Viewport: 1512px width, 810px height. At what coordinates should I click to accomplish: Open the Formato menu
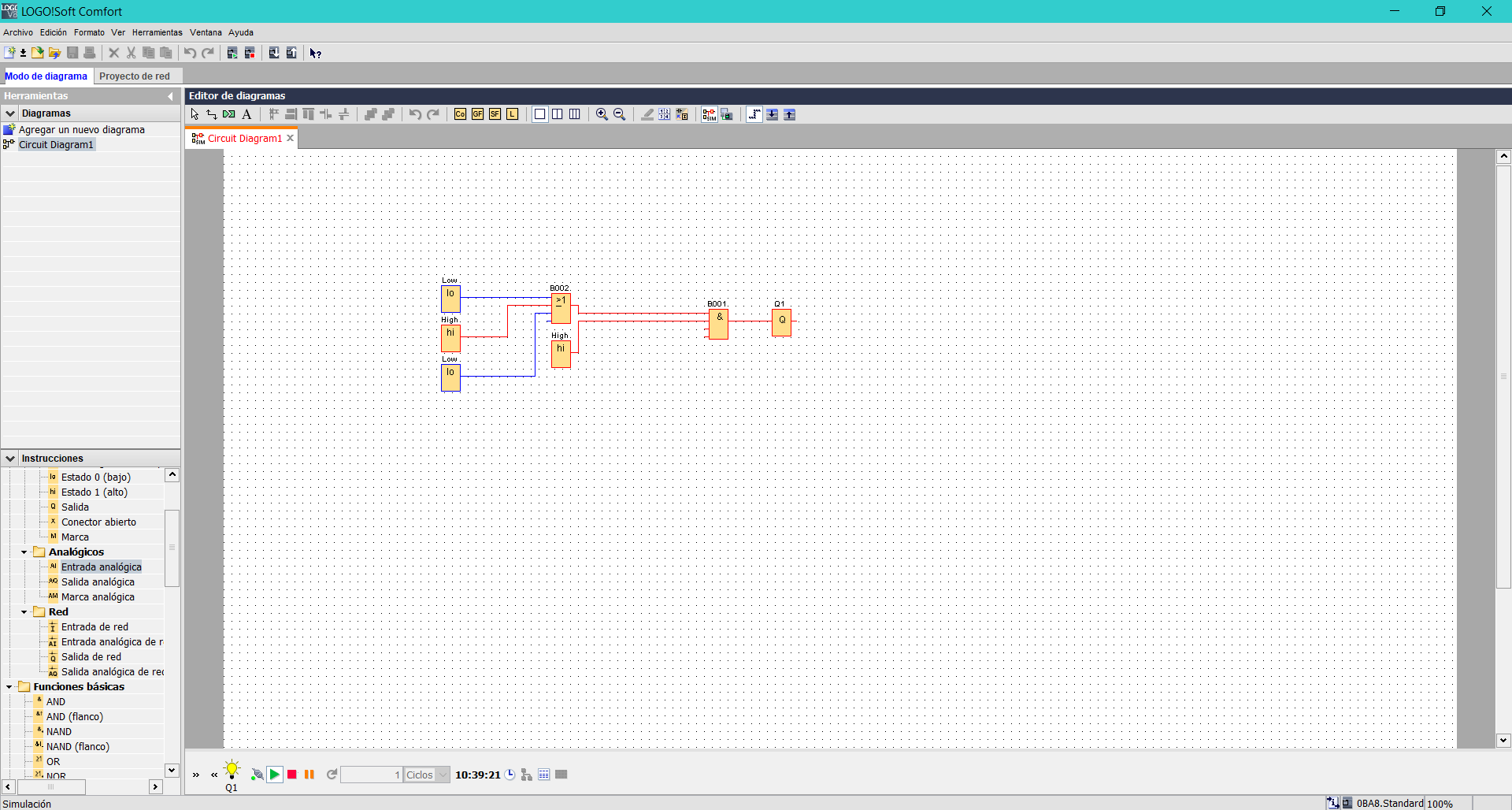pyautogui.click(x=89, y=32)
